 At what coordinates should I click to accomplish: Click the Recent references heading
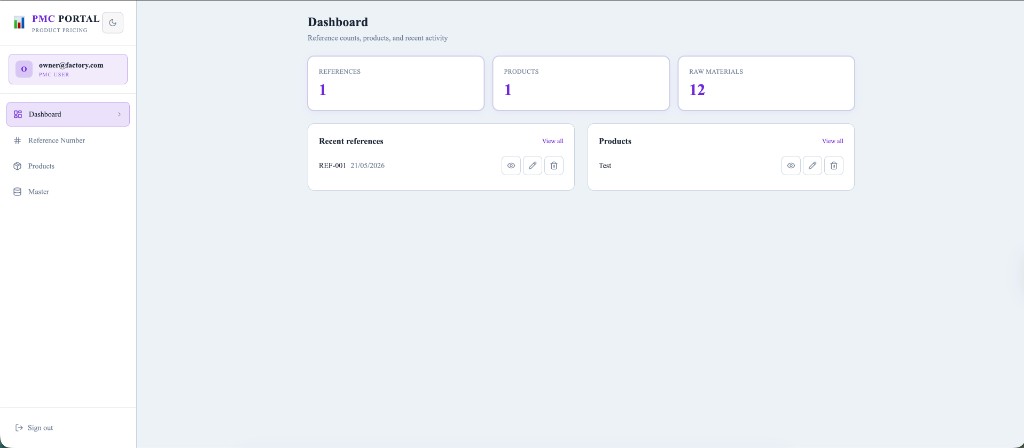[351, 141]
